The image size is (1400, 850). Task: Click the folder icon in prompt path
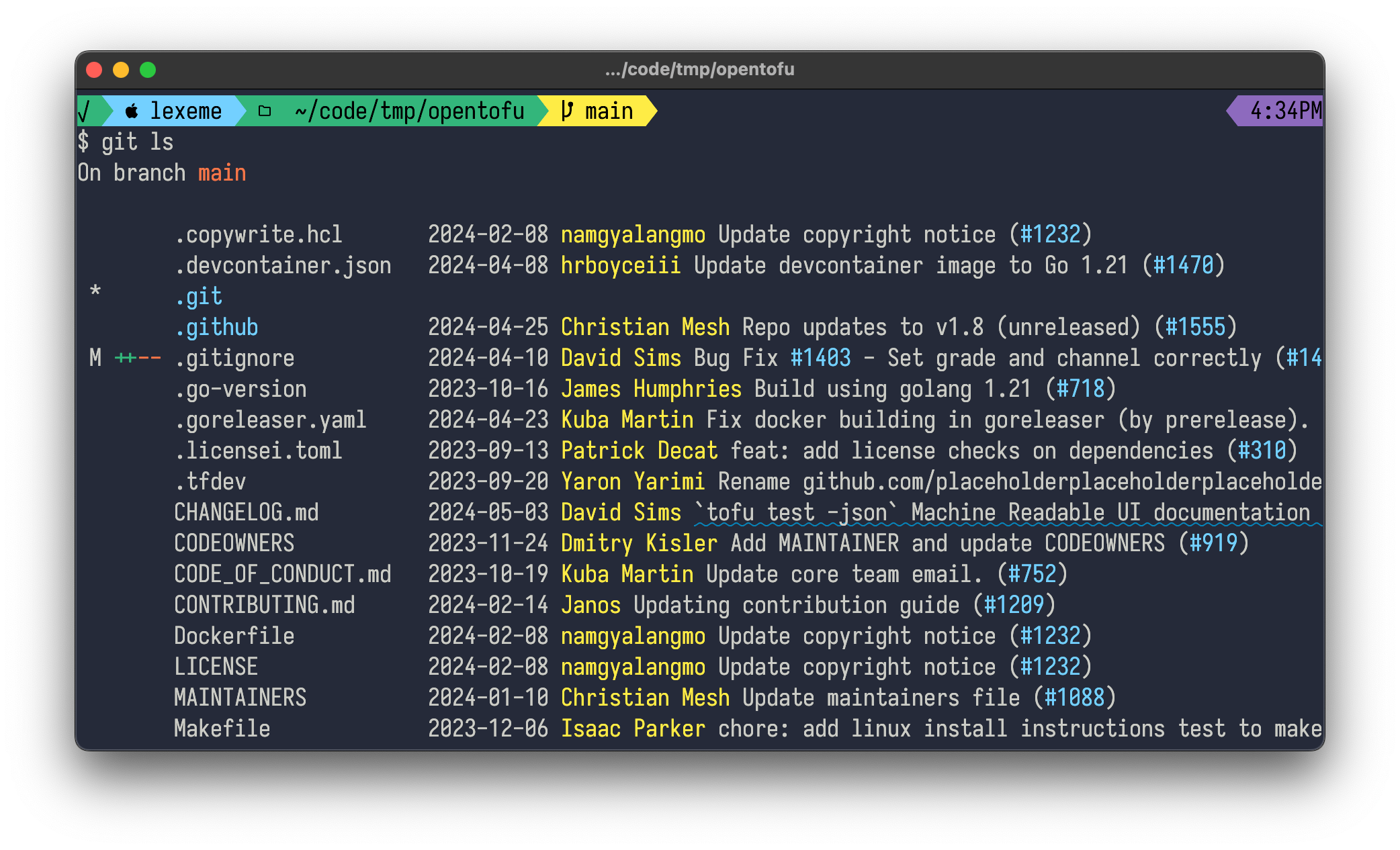click(x=265, y=111)
